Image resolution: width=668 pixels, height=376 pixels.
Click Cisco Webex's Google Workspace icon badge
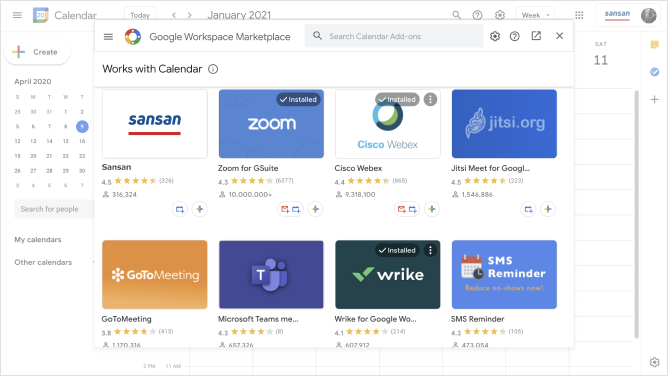[432, 209]
